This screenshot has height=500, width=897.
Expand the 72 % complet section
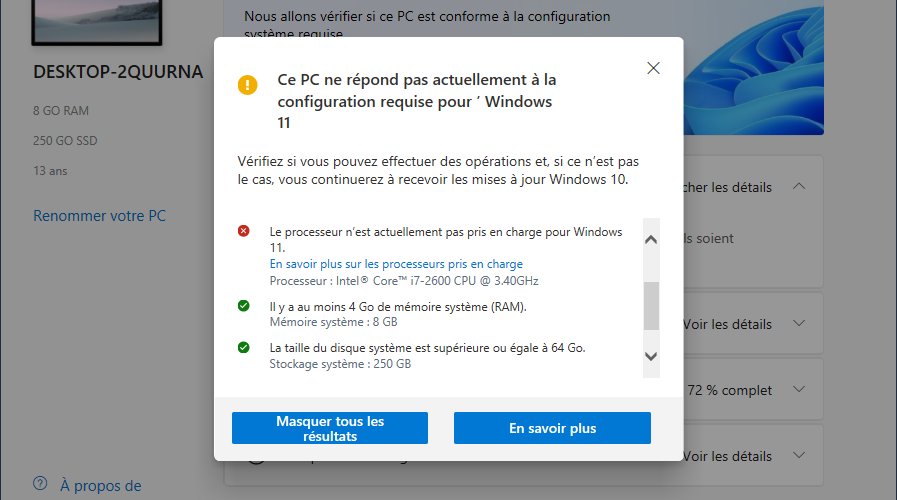click(x=799, y=390)
